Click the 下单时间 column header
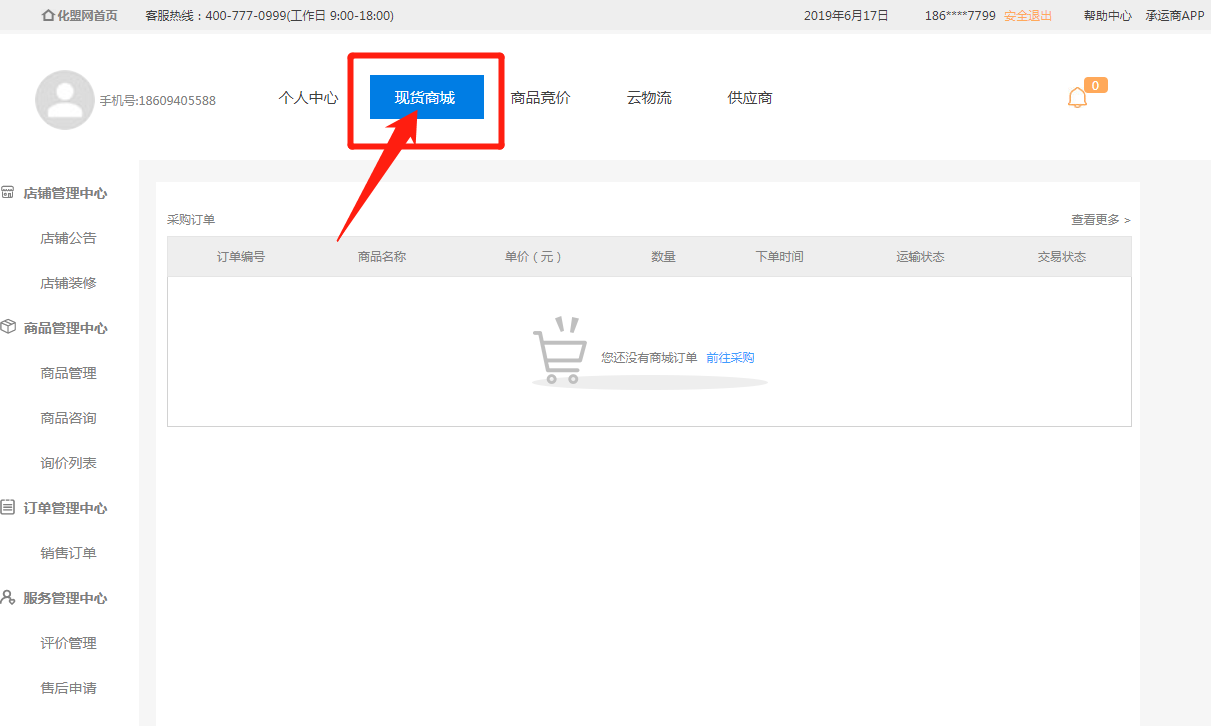The image size is (1211, 726). tap(779, 257)
